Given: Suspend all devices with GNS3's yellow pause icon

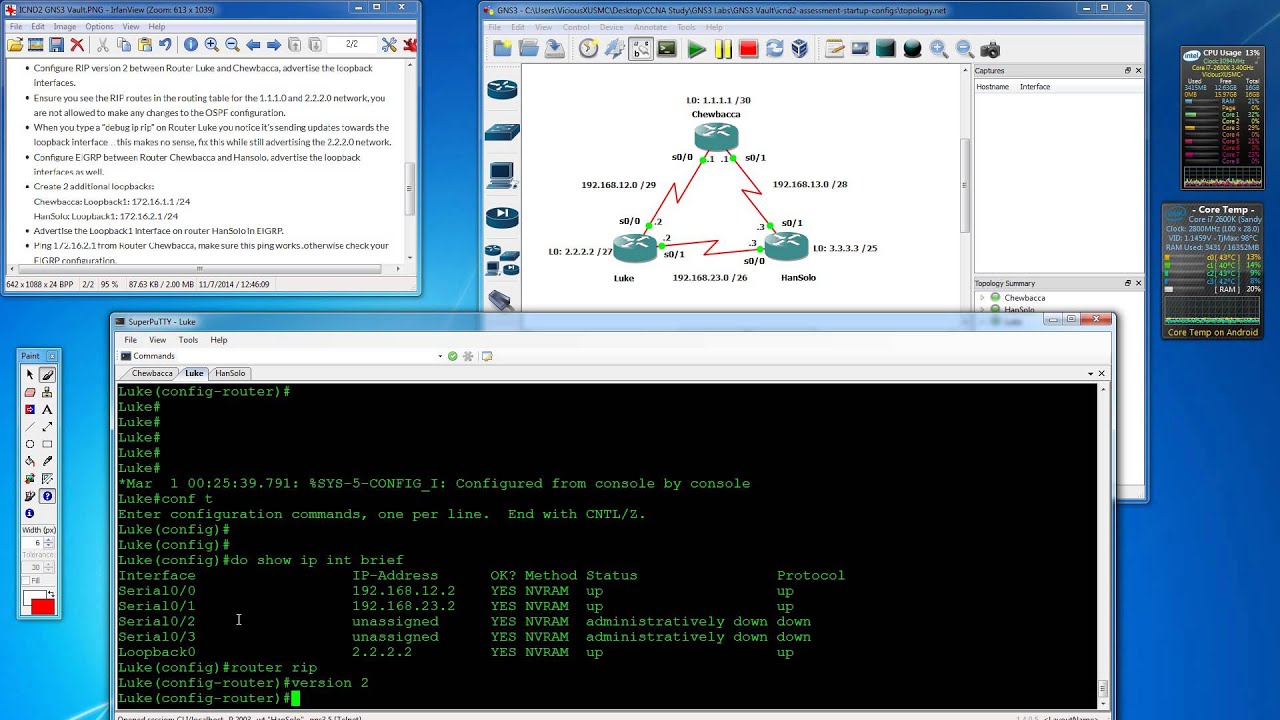Looking at the screenshot, I should pos(723,49).
